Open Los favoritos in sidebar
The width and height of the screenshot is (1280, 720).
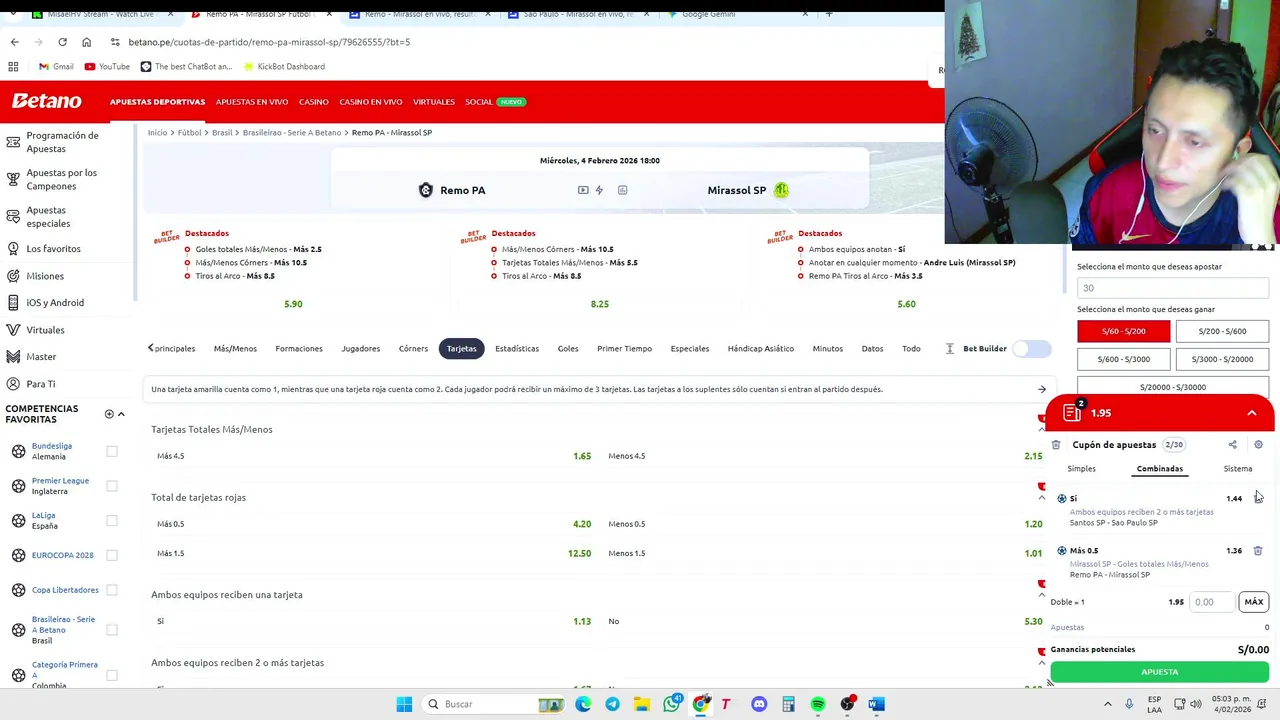pos(53,248)
